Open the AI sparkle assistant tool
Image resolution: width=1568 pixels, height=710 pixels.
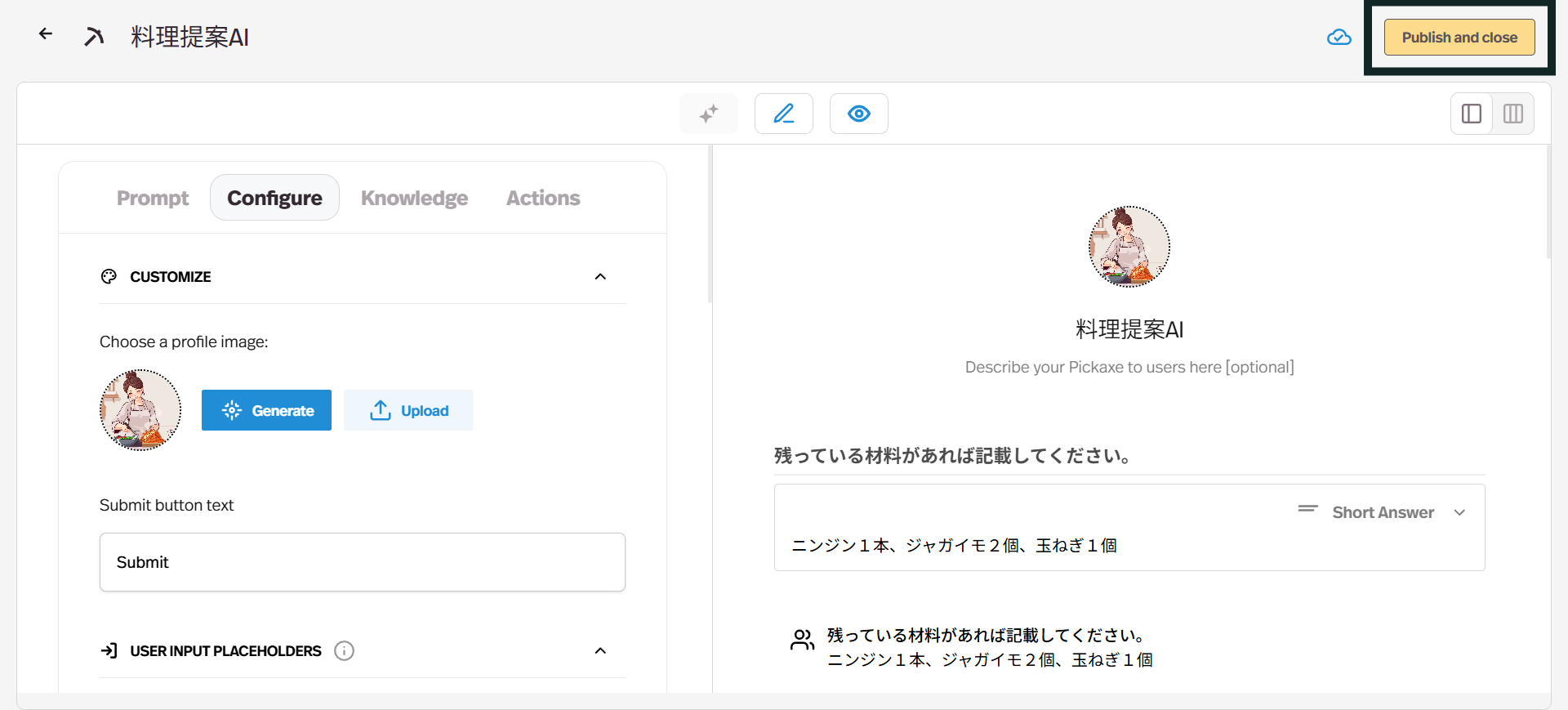[x=709, y=114]
